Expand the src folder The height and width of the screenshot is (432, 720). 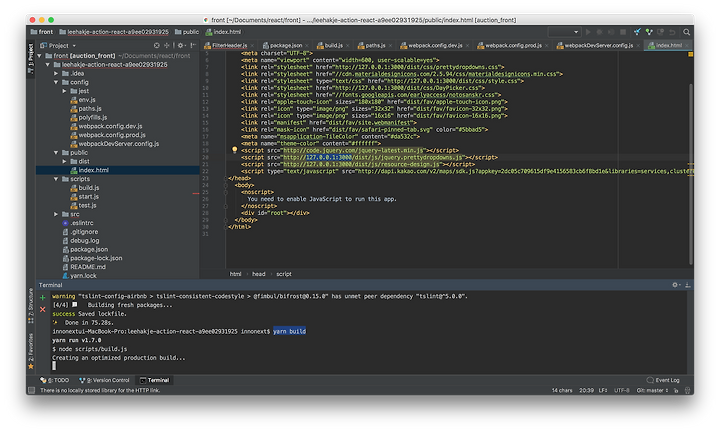[x=56, y=214]
